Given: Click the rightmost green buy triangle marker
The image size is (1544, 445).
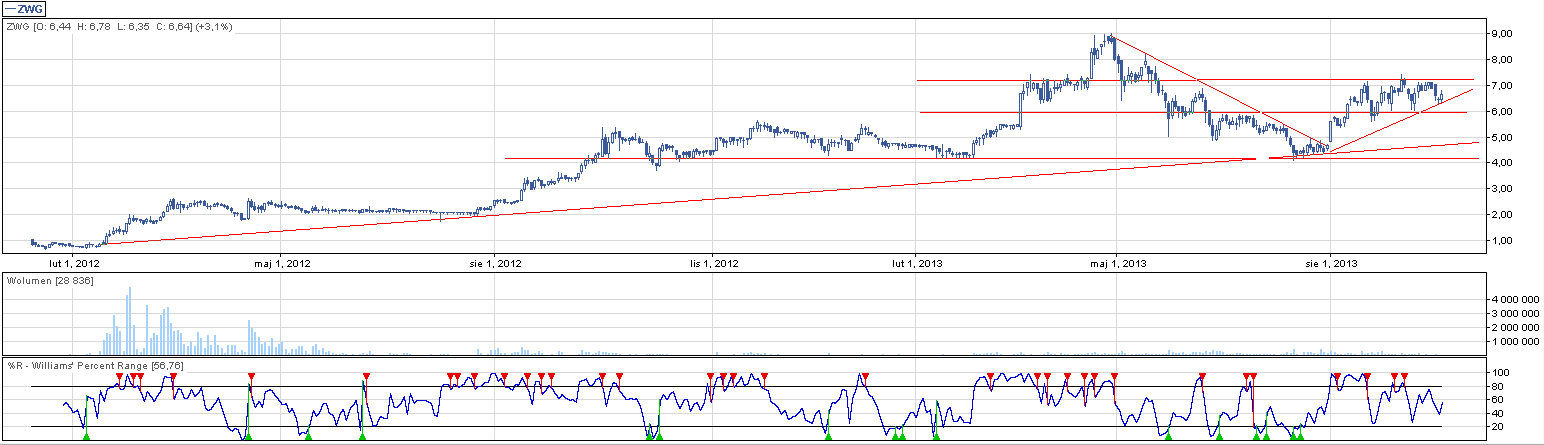Looking at the screenshot, I should (1300, 436).
